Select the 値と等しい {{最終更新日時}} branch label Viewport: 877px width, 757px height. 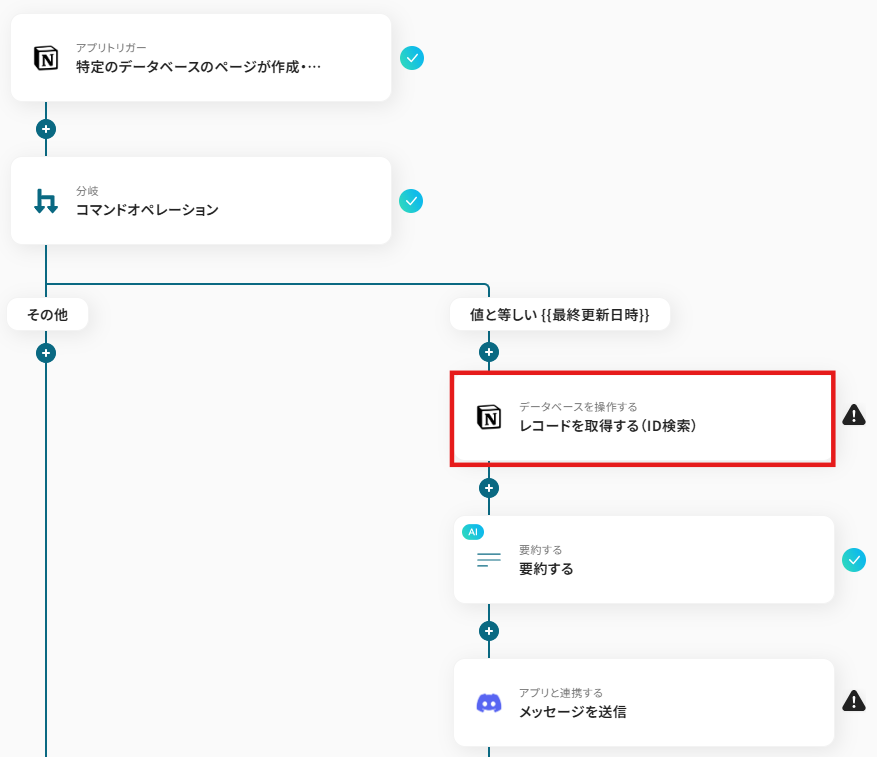pos(560,314)
